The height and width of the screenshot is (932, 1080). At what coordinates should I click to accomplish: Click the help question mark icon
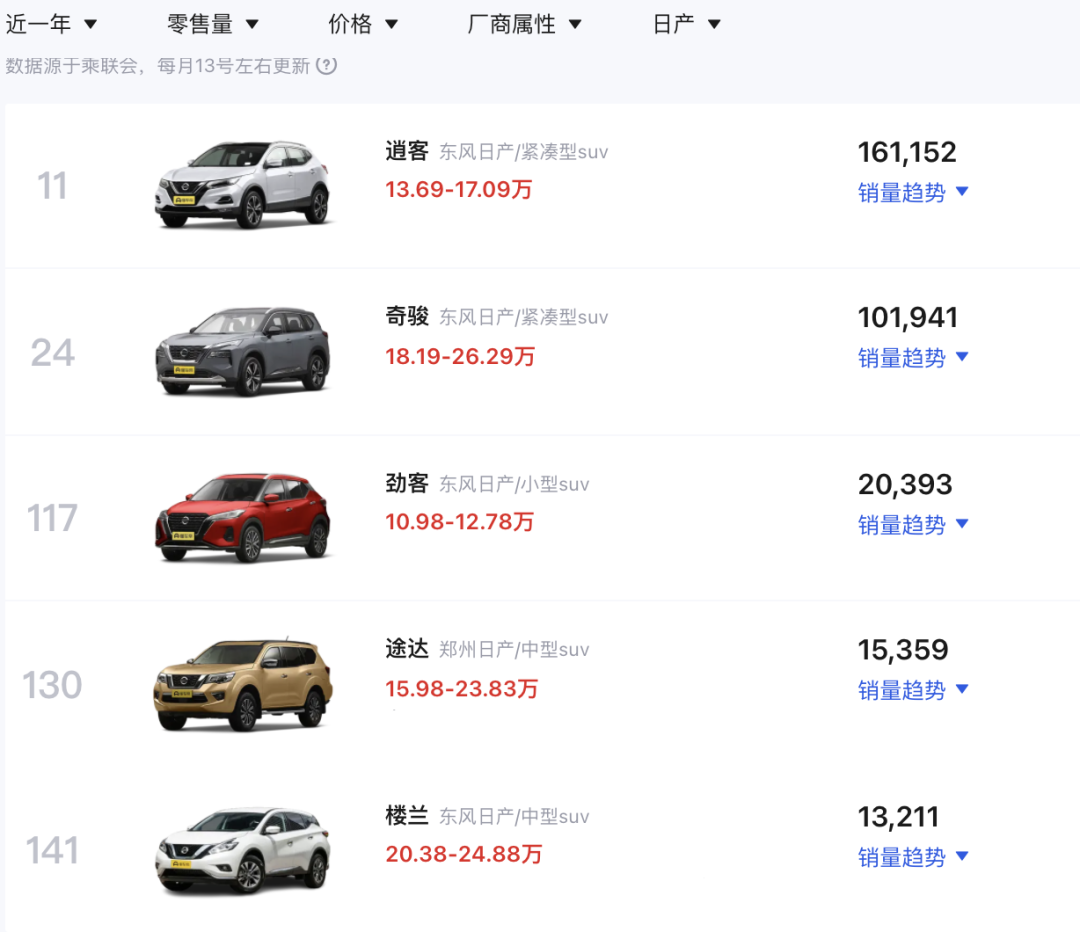click(327, 66)
